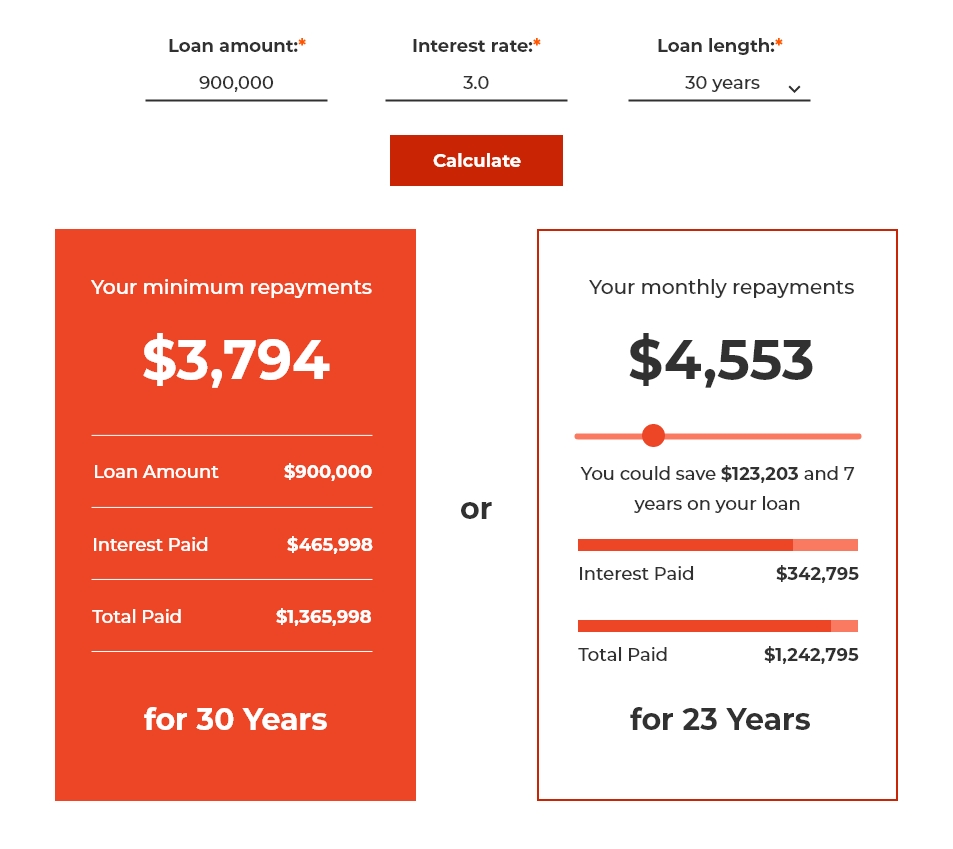Click the monthly repayments slider handle
953x849 pixels.
point(653,436)
